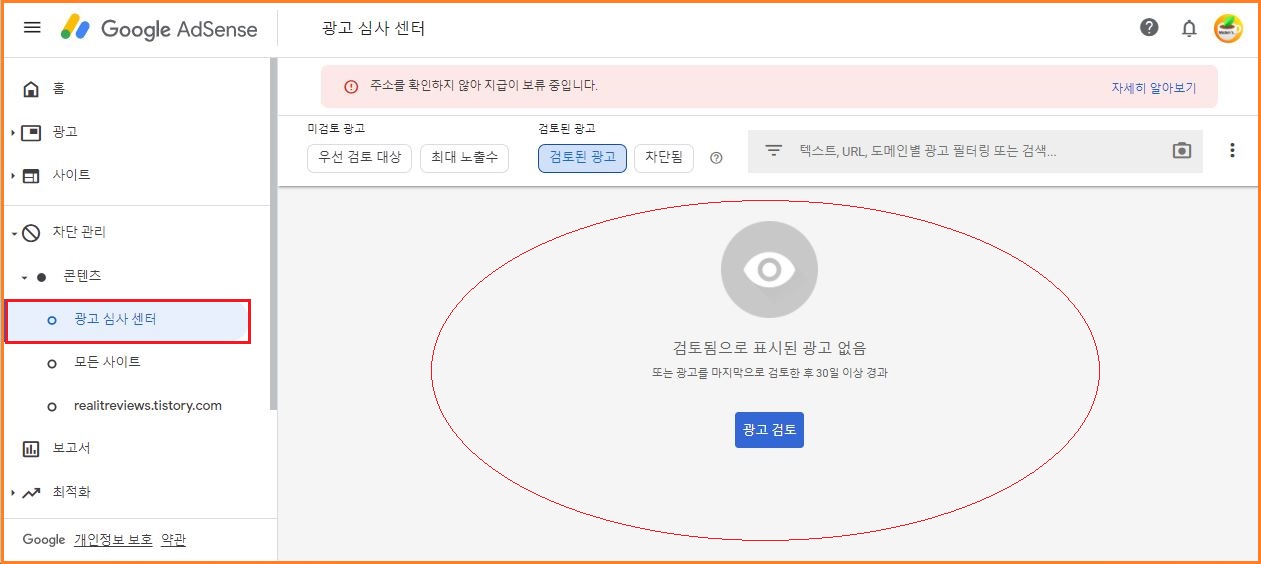Screen dimensions: 1261x564
Task: Click the Google text in footer
Action: (44, 540)
